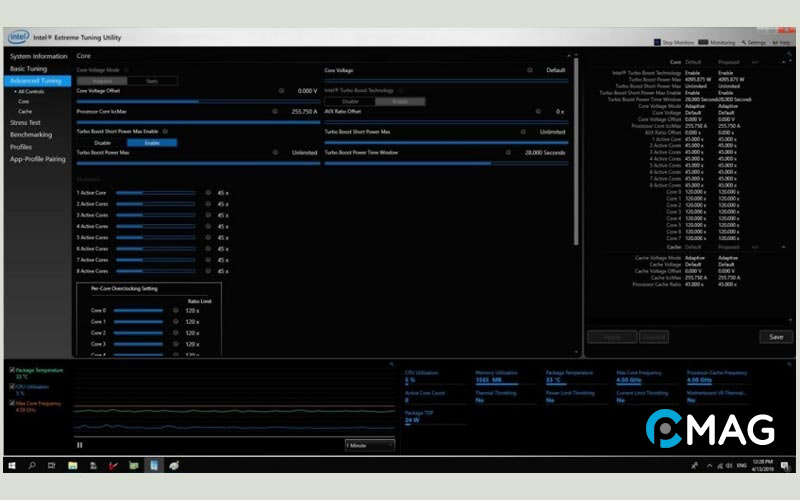Click the info icon on the 8 Active Cores row
Screen dimensions: 800x500
[208, 271]
